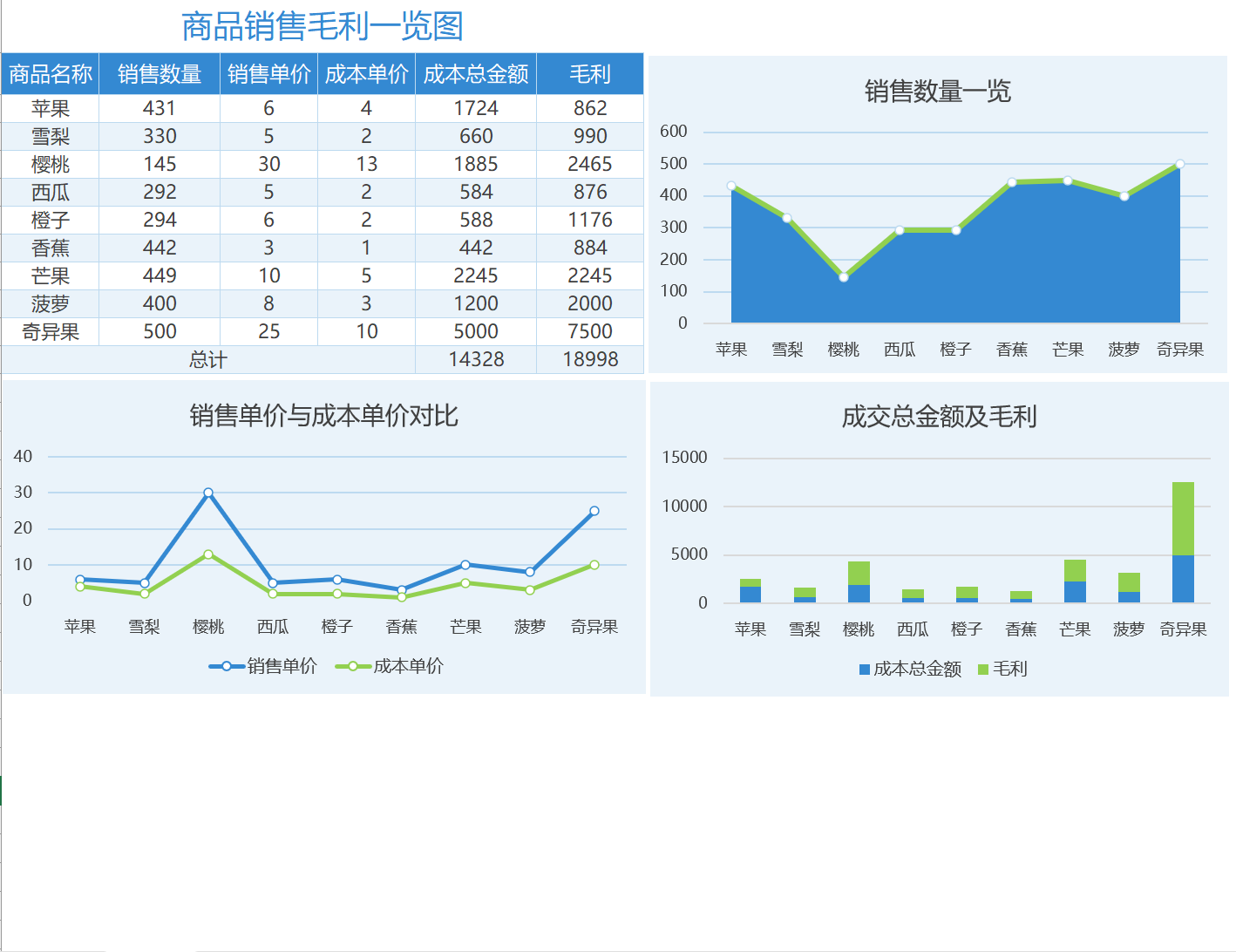
Task: Select 菠萝 sales quantity 400
Action: tap(160, 303)
